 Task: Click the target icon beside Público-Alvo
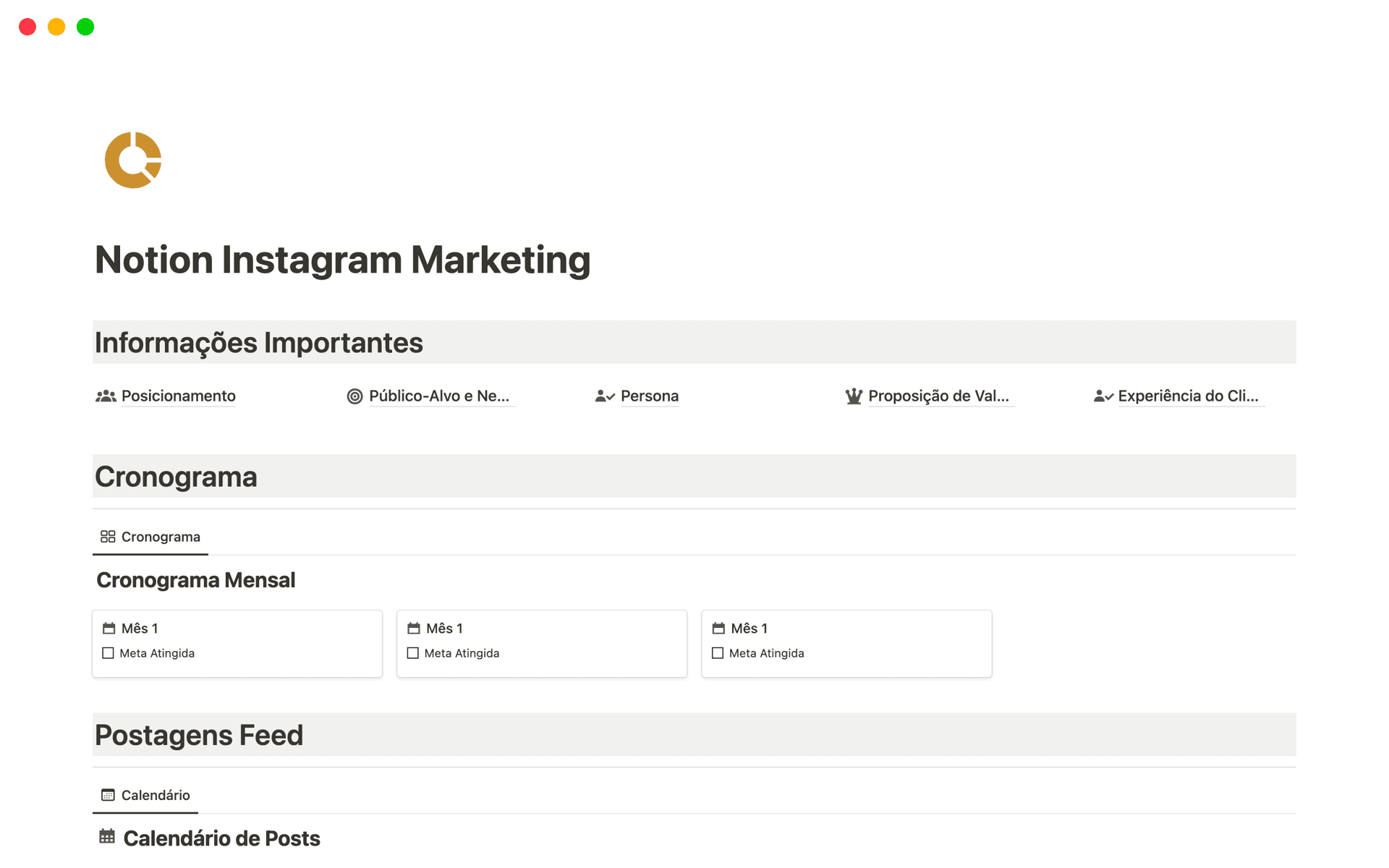(x=354, y=396)
